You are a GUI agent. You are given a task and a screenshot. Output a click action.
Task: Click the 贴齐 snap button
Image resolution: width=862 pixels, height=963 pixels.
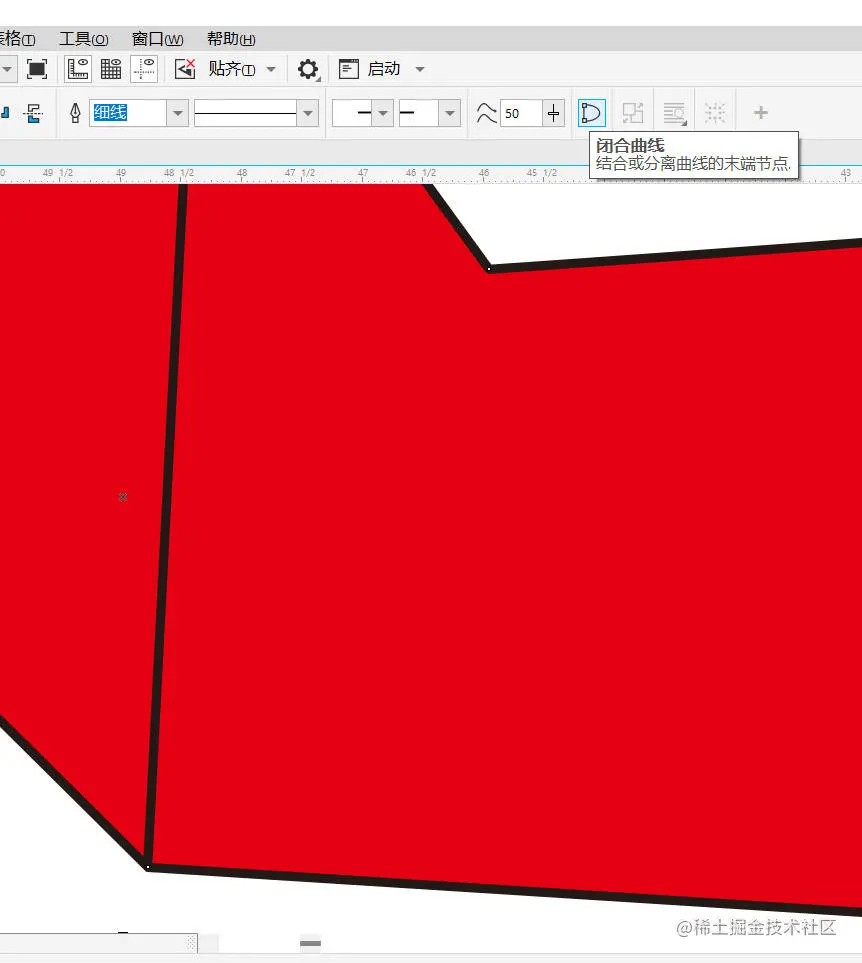pos(230,69)
